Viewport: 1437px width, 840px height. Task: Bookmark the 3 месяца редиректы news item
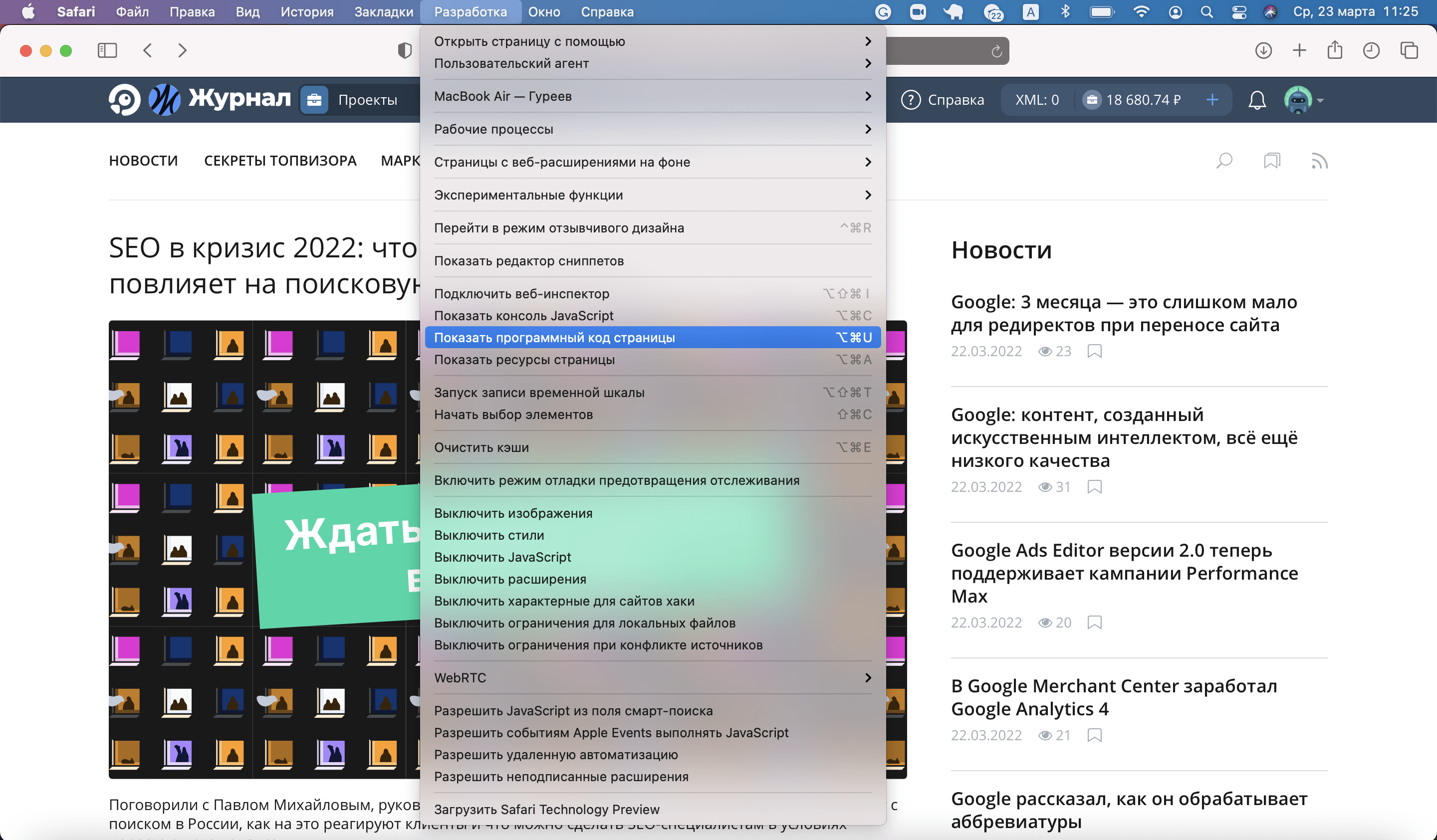1094,351
